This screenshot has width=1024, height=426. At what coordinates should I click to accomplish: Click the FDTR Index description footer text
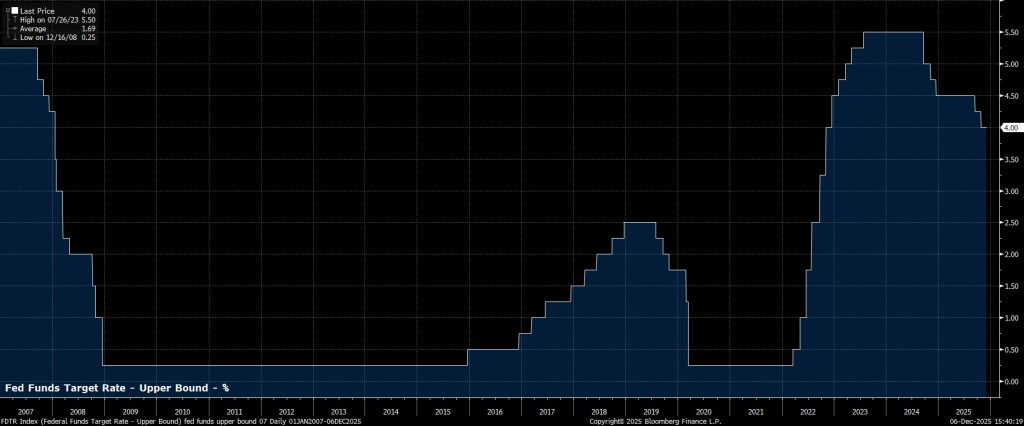[180, 421]
